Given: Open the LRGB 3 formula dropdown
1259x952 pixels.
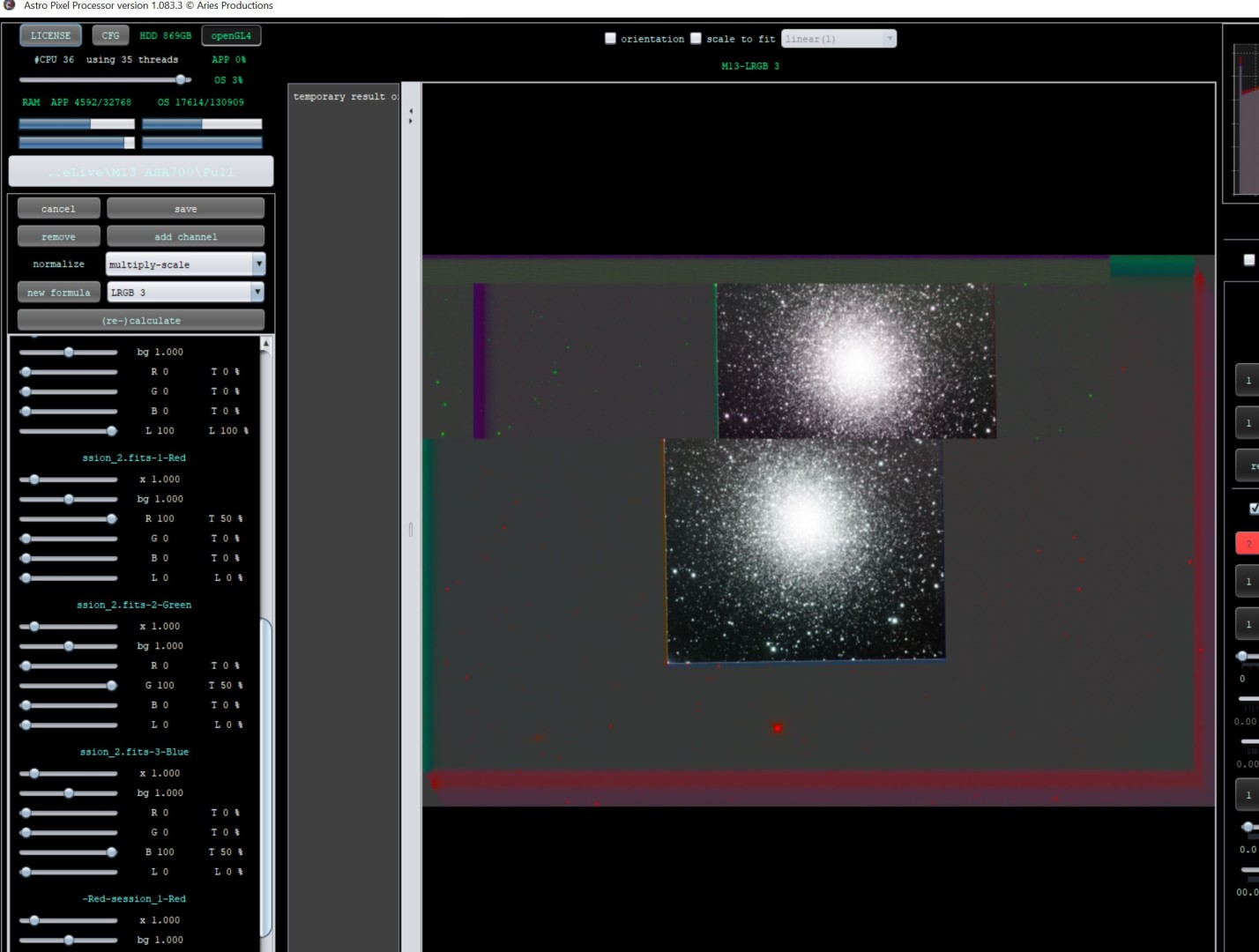Looking at the screenshot, I should (x=185, y=293).
